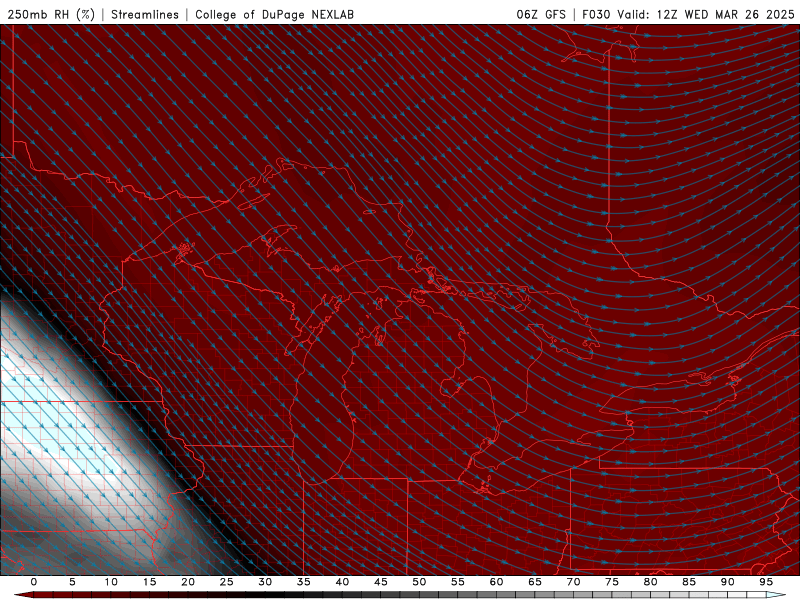Click the 90 tick label on legend

[x=727, y=582]
